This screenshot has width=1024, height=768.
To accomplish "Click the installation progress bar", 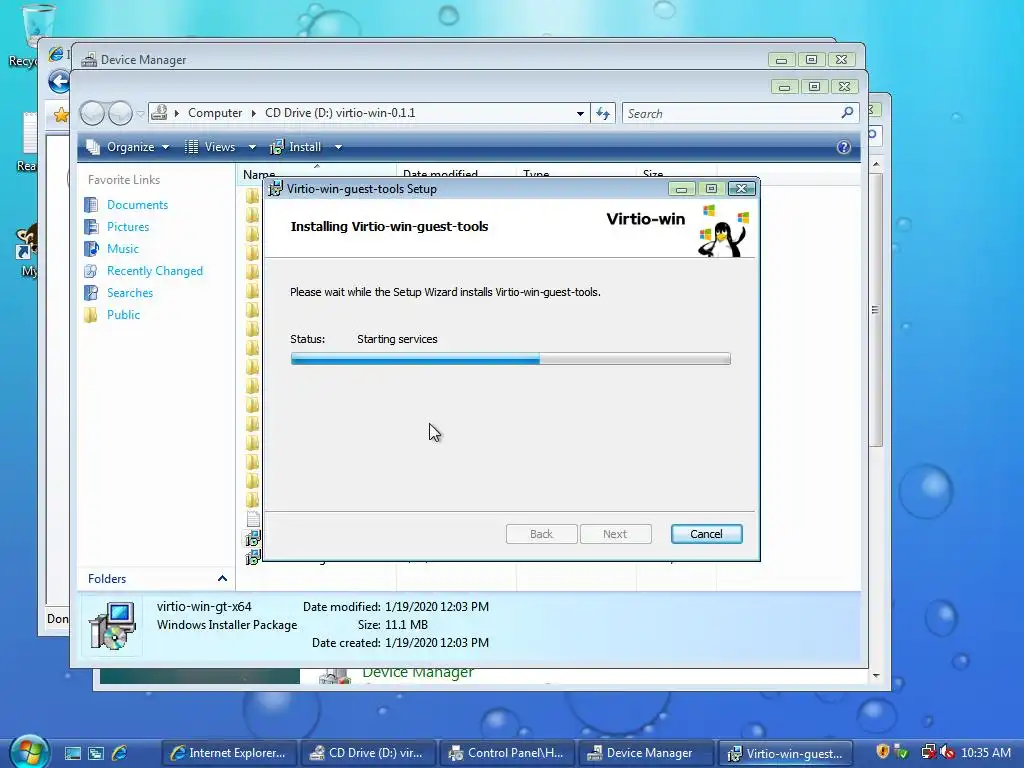I will 510,359.
